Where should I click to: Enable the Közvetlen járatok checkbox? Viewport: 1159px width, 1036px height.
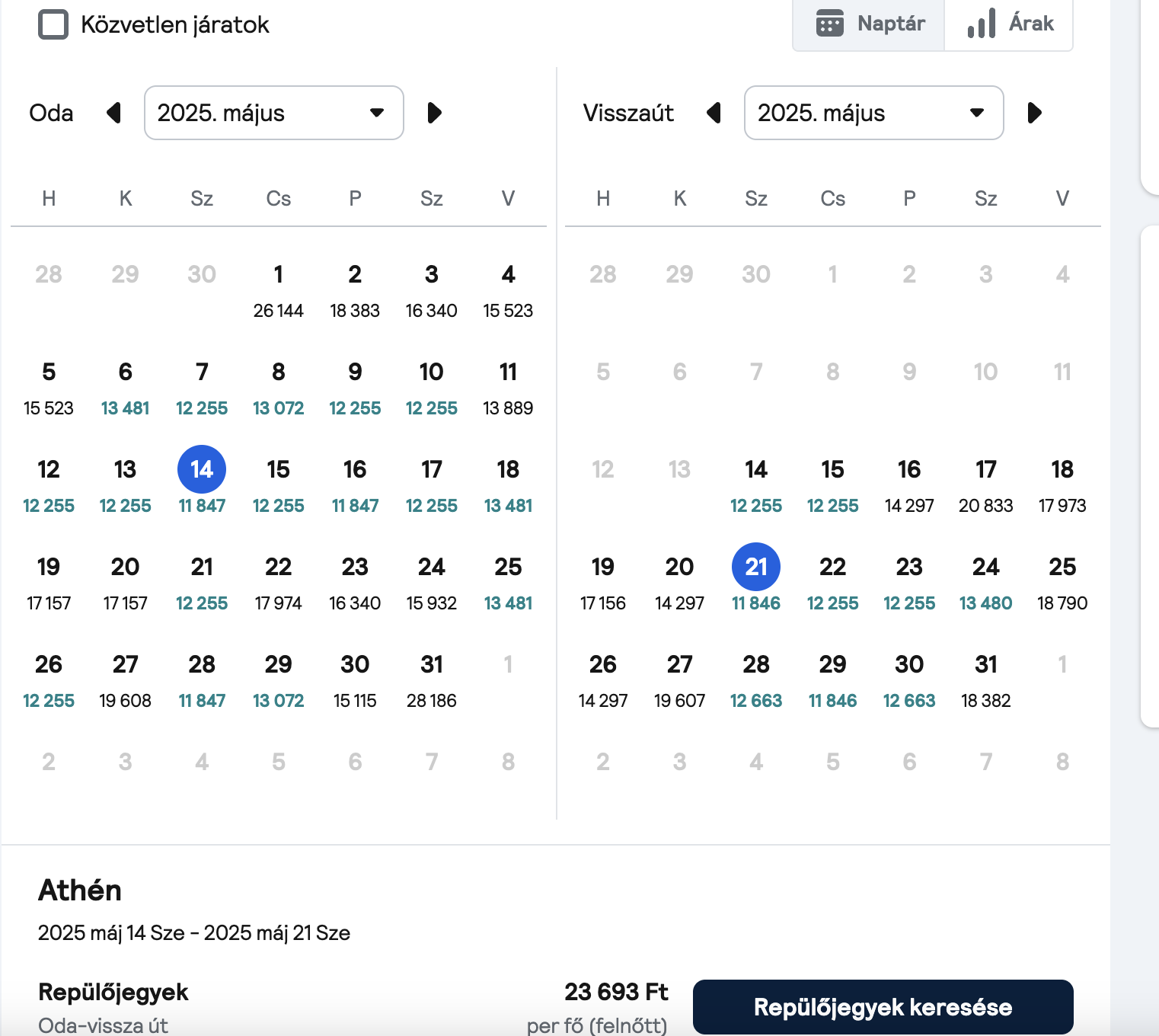click(x=53, y=24)
